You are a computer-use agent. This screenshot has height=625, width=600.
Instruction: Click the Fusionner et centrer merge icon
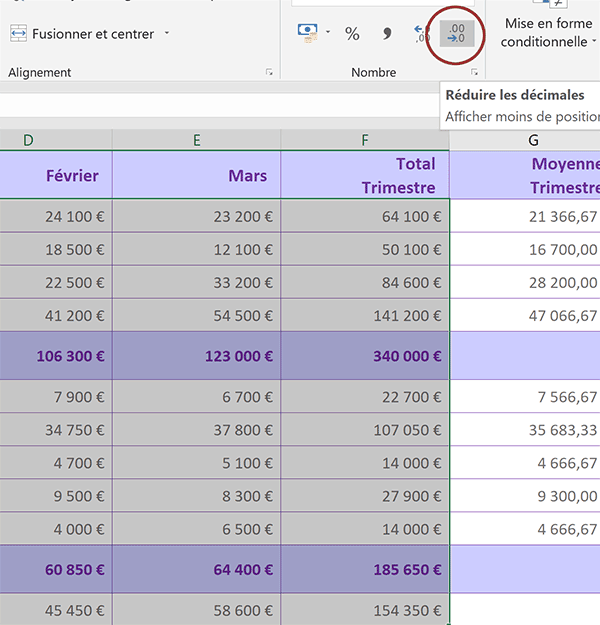click(18, 33)
